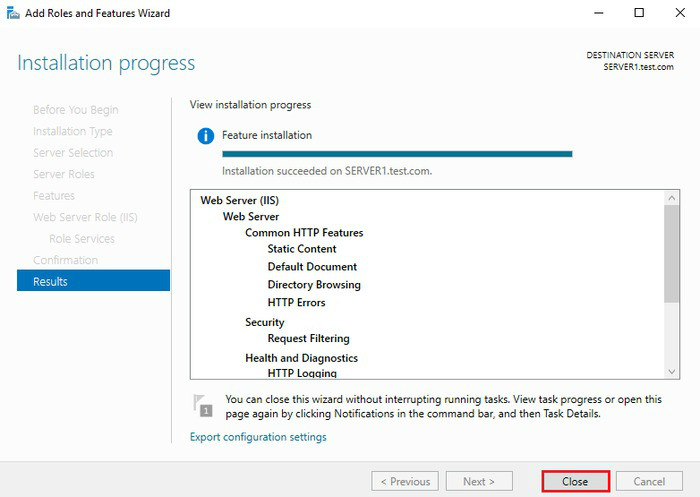700x497 pixels.
Task: Select Before You Begin in sidebar
Action: [75, 110]
